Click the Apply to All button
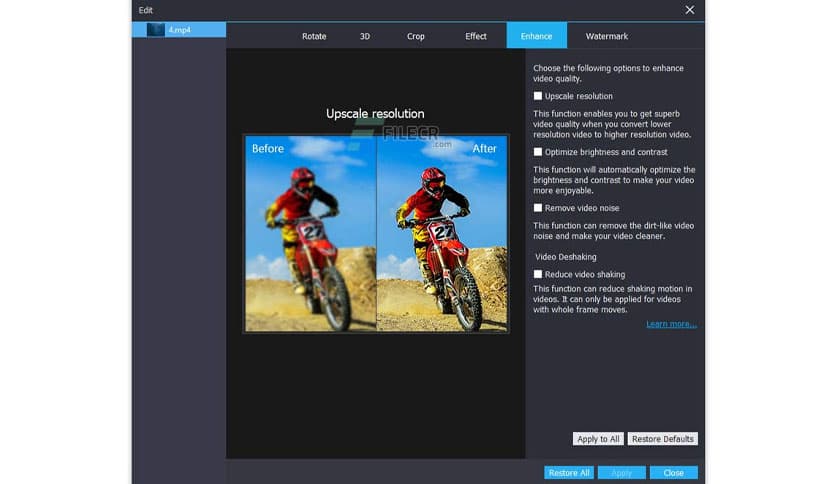 click(x=598, y=439)
